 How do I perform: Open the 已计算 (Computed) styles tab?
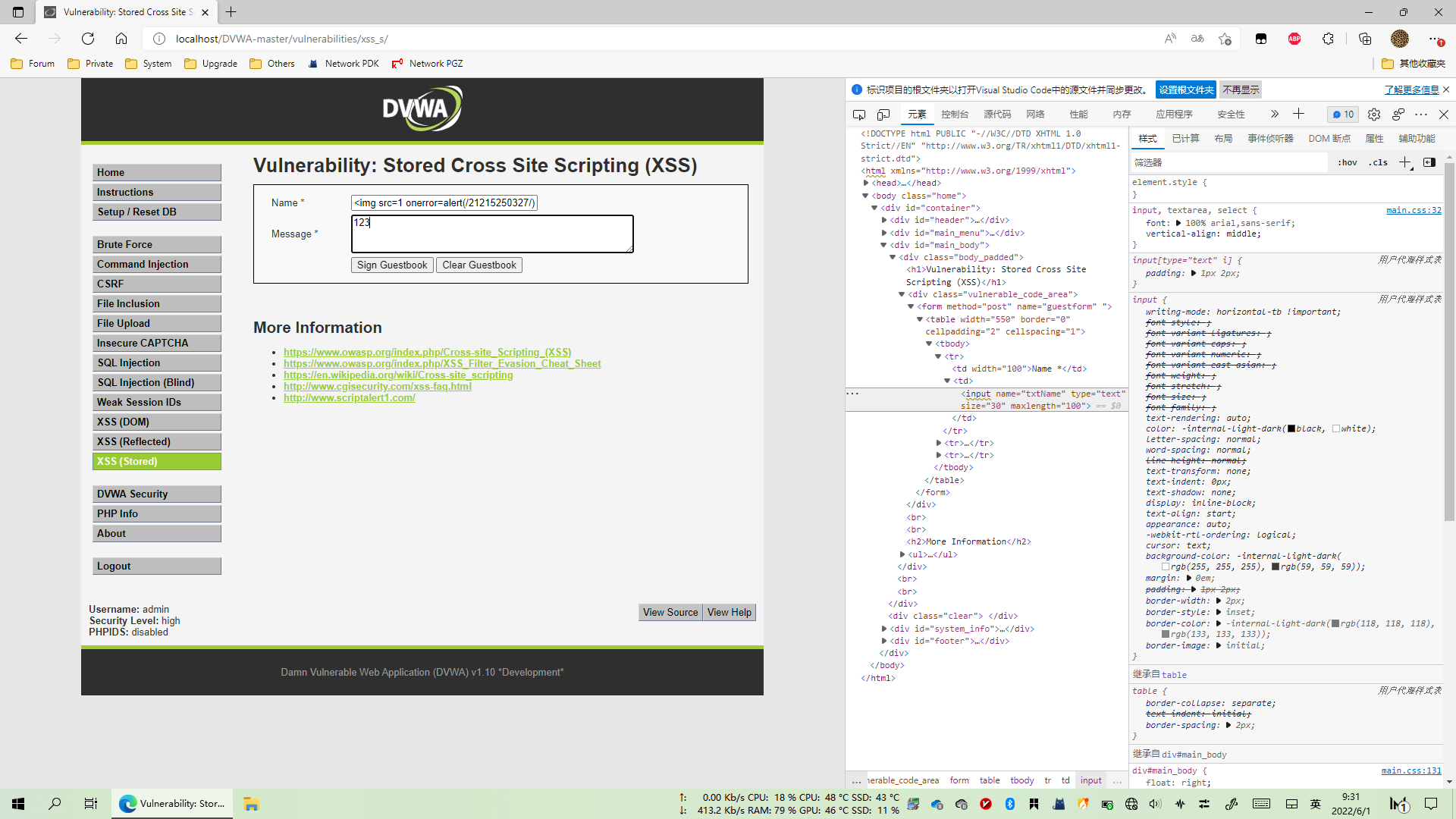pyautogui.click(x=1185, y=139)
